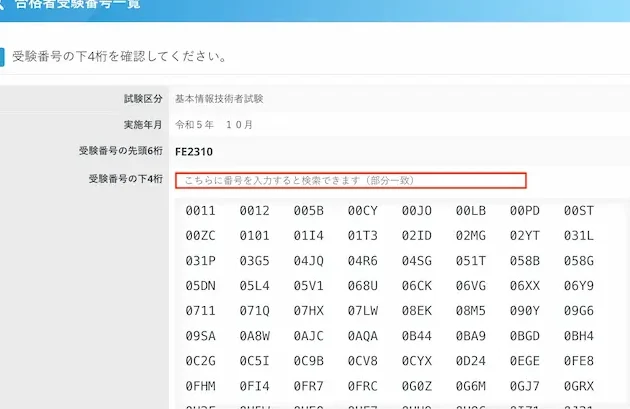Select exam number 0C9B

pos(309,361)
